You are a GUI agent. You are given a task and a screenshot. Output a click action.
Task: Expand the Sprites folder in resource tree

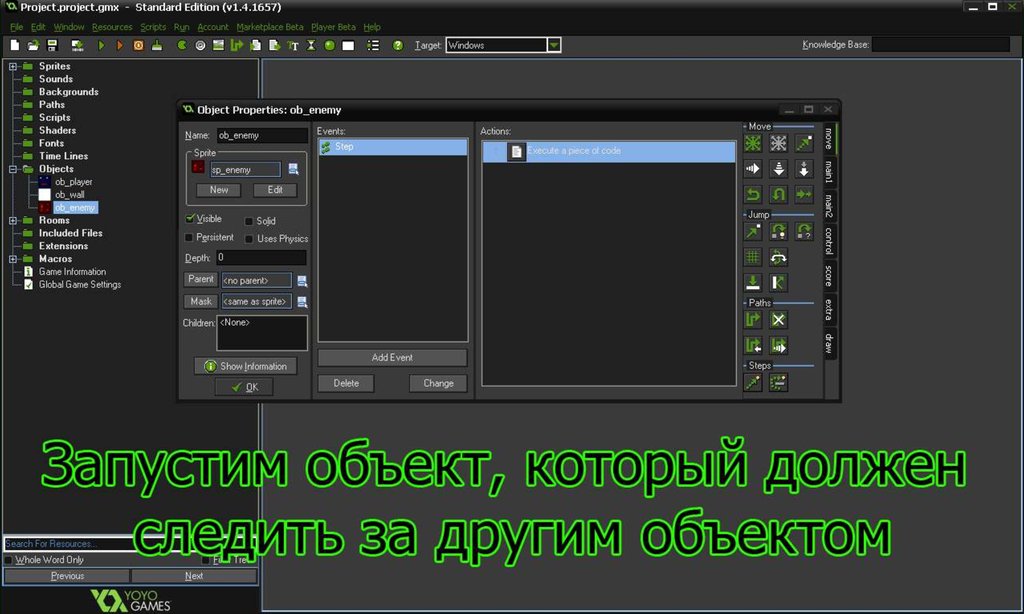(13, 67)
